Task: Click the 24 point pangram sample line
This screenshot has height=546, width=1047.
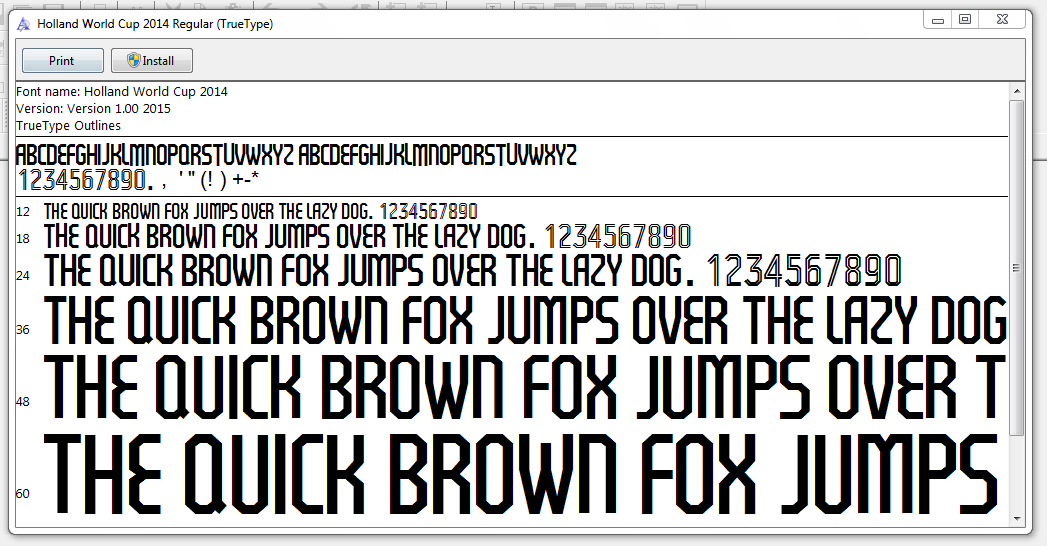Action: [x=473, y=271]
